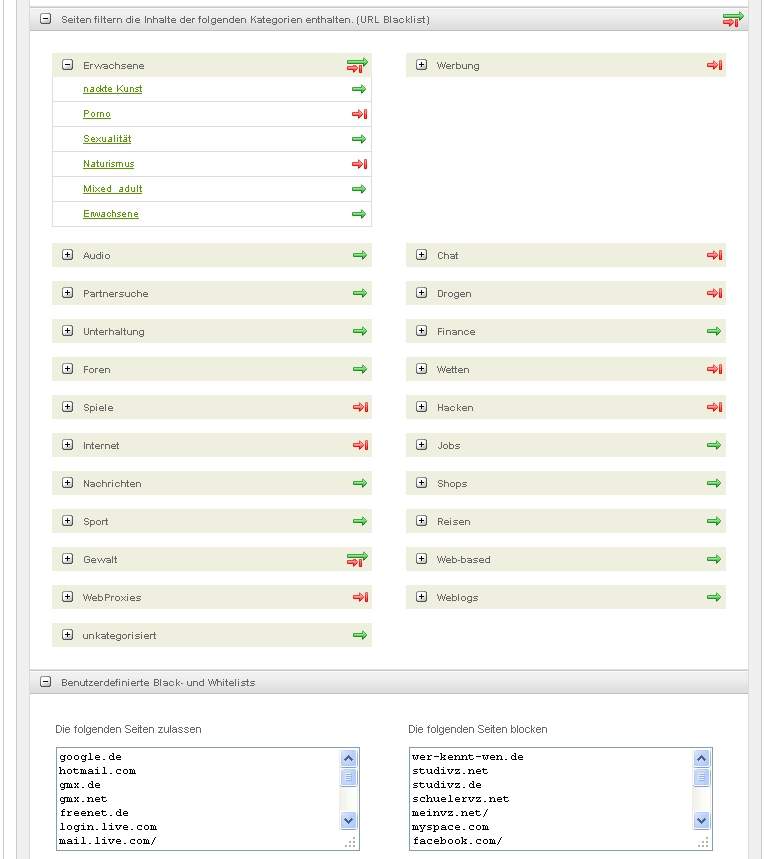Expand the Chat category
The image size is (765, 859).
point(421,255)
